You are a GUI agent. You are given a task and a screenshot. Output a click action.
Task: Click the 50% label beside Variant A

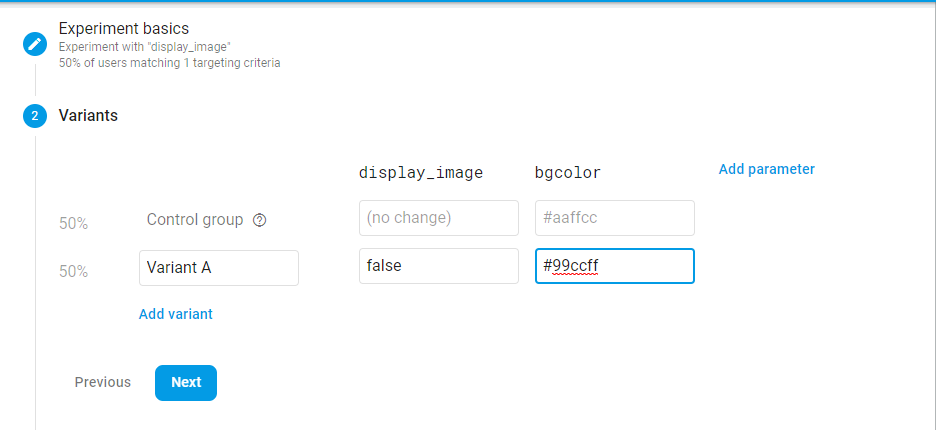click(x=73, y=272)
